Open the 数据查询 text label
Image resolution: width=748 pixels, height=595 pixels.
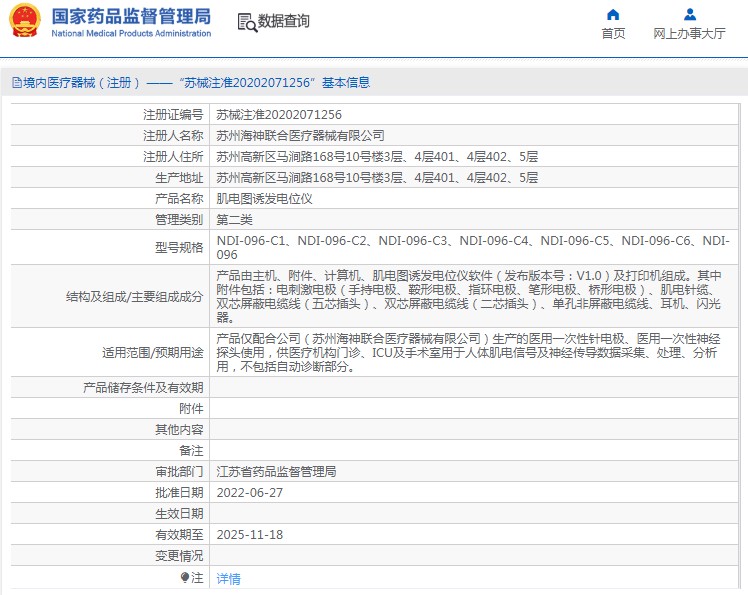click(284, 21)
